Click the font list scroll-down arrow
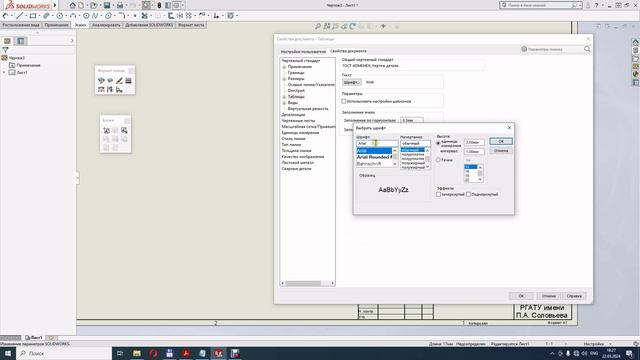The width and height of the screenshot is (640, 360). tap(395, 164)
